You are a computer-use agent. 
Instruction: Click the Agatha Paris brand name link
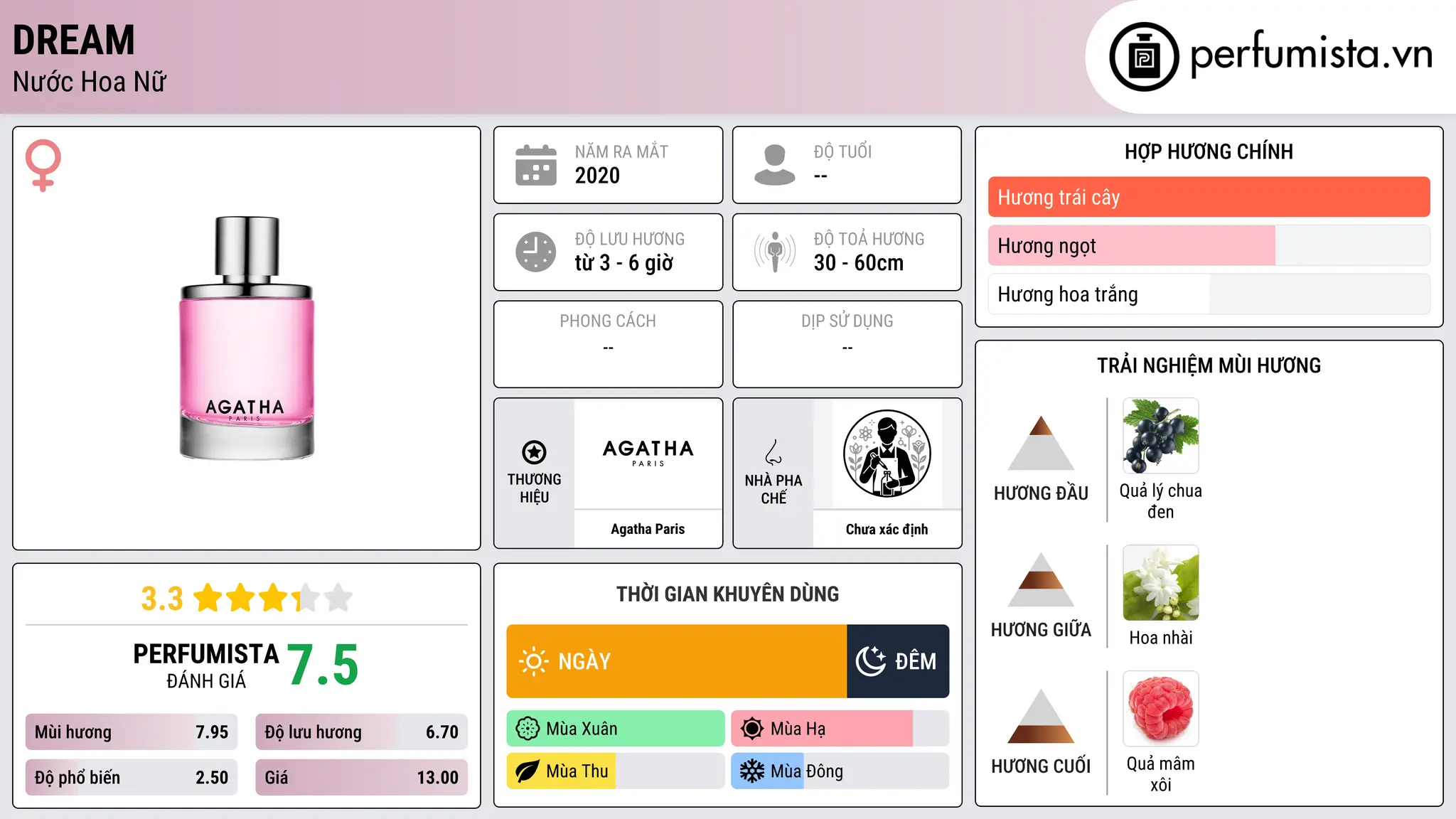[648, 529]
